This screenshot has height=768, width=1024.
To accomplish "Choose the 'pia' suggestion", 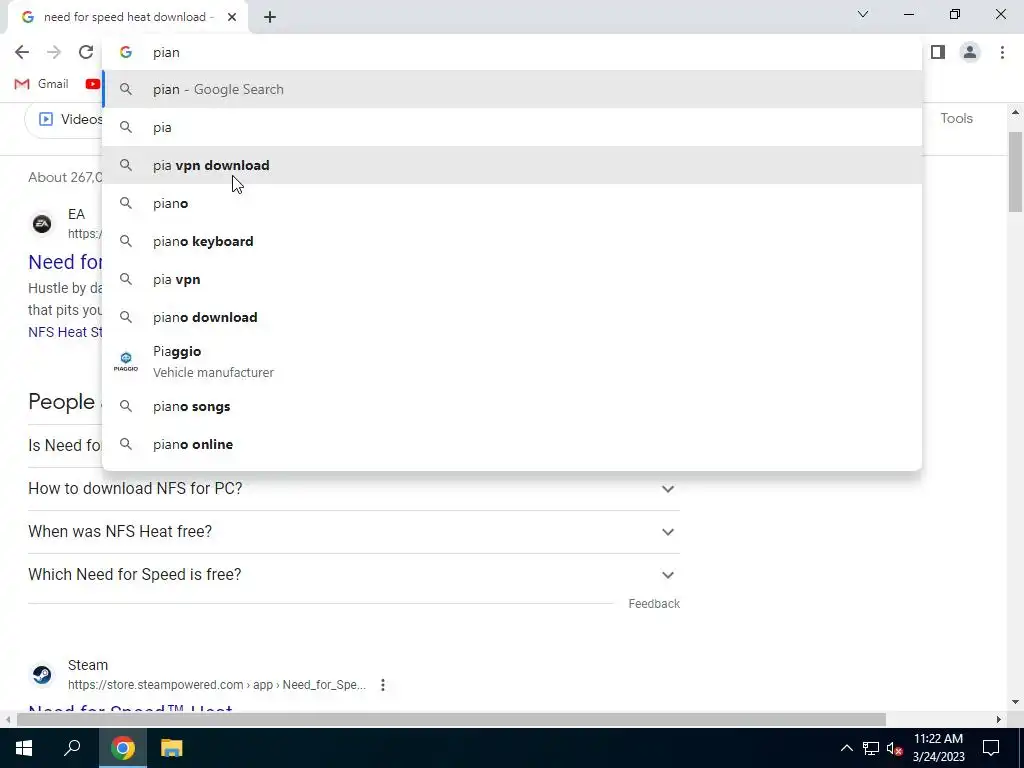I will coord(512,127).
